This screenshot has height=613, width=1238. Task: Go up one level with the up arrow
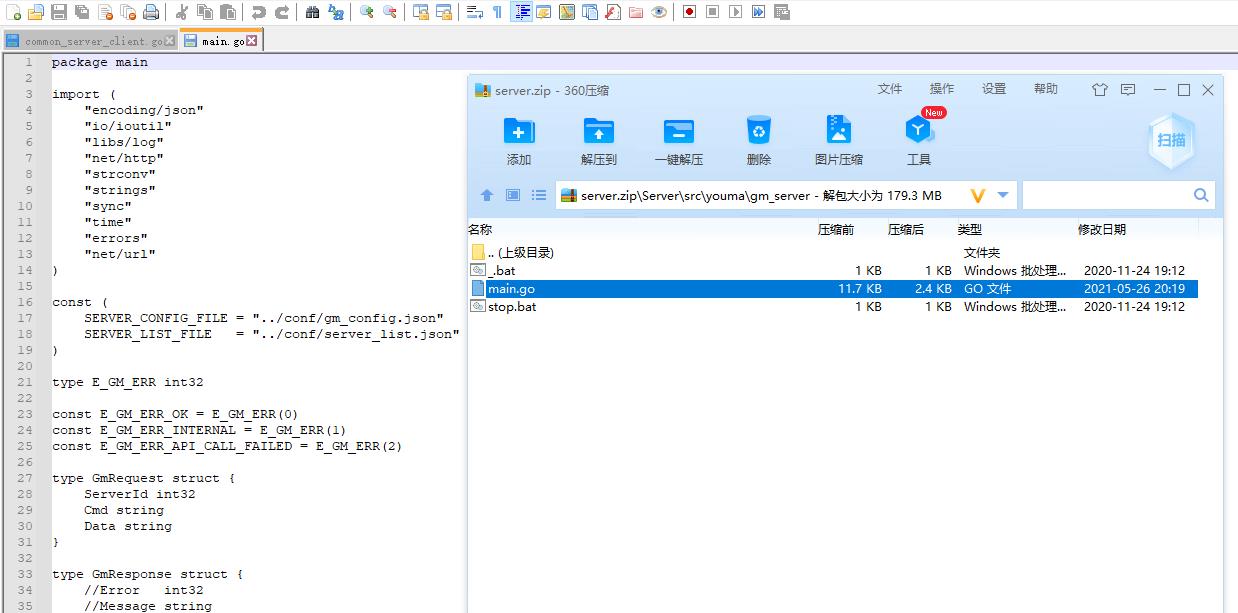[x=487, y=195]
